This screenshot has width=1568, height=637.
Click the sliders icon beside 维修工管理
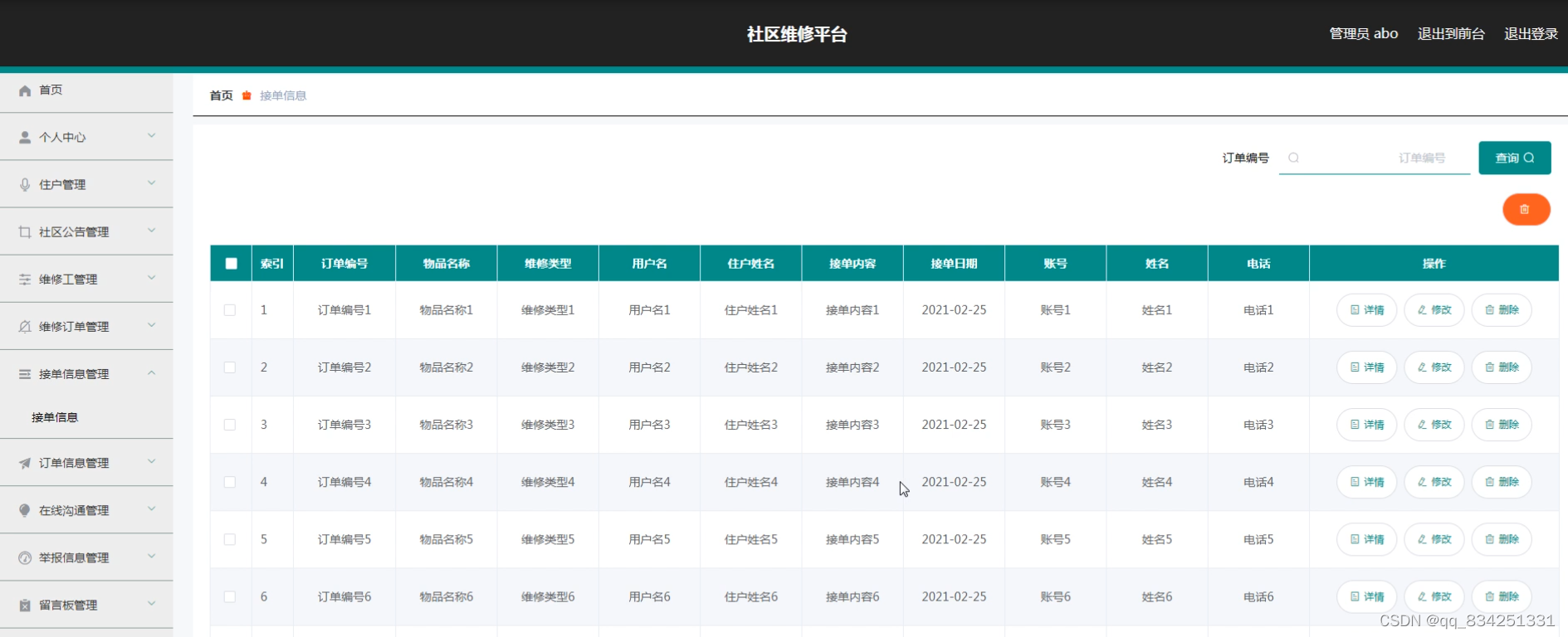25,280
